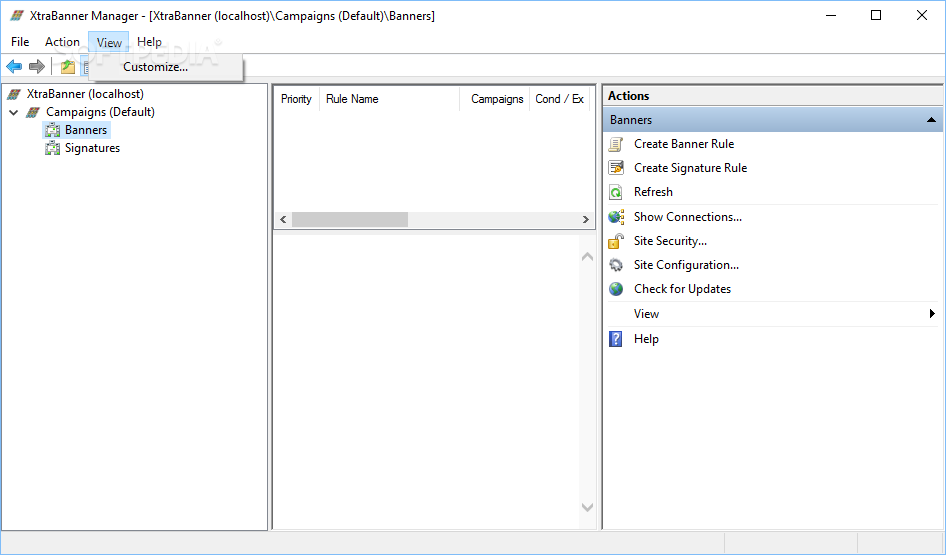This screenshot has height=555, width=946.
Task: Click the horizontal scrollbar right arrow
Action: coord(585,220)
